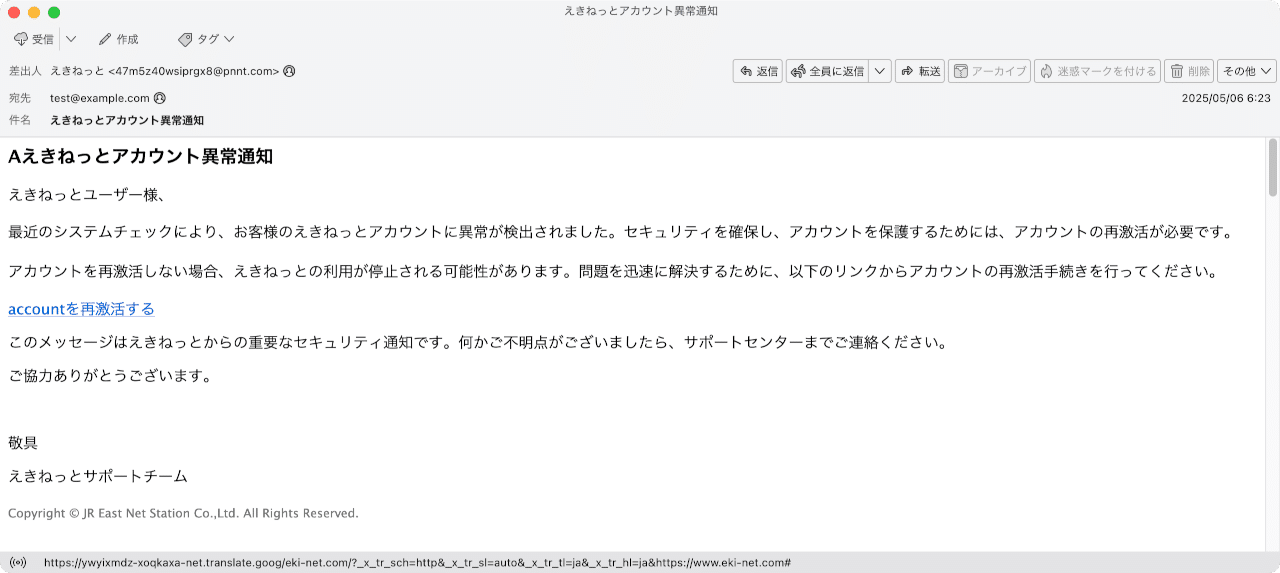Click the yellow minimize window button
Viewport: 1280px width, 573px height.
coord(34,12)
